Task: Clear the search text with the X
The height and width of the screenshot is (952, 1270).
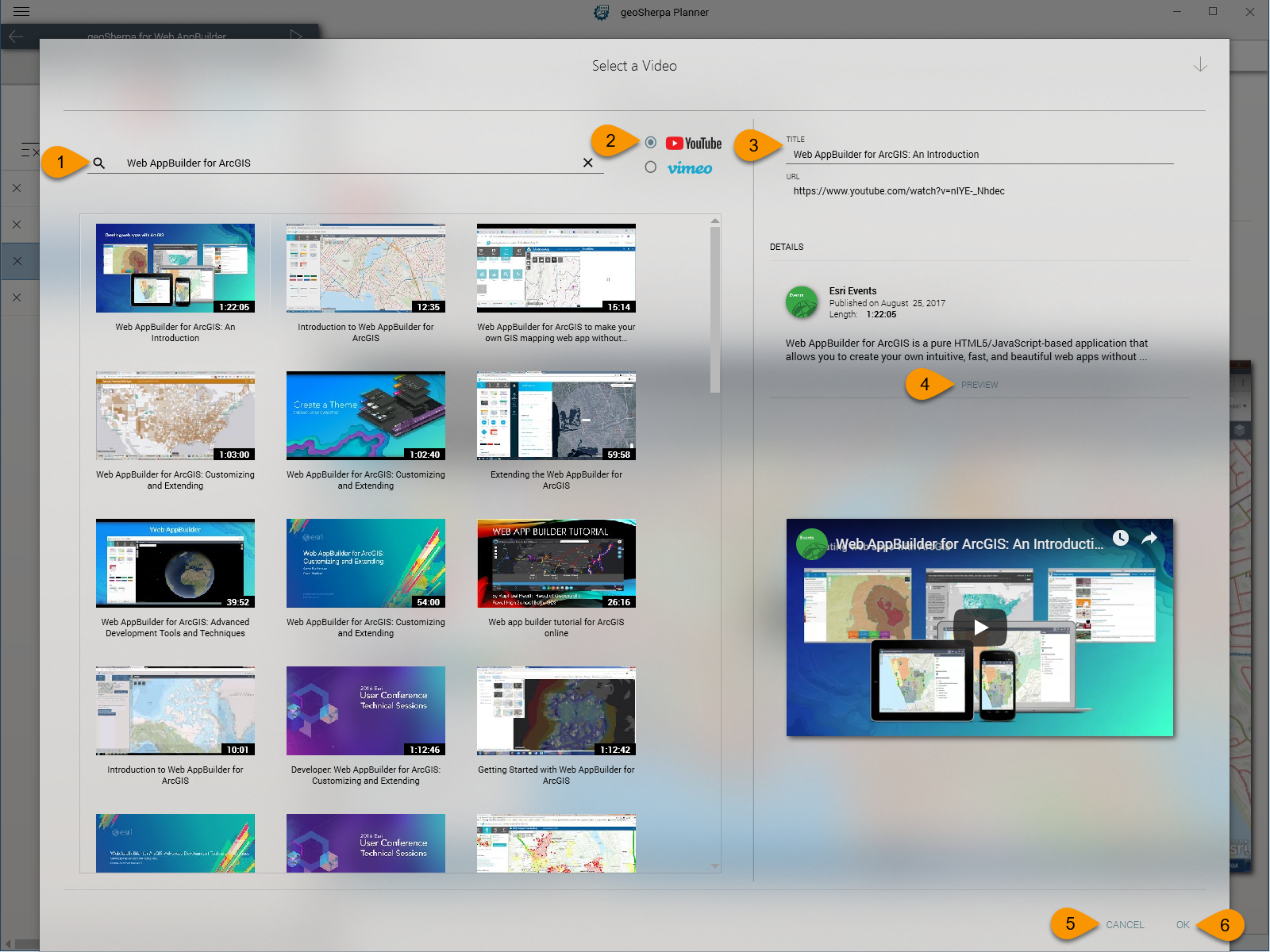Action: [x=588, y=163]
